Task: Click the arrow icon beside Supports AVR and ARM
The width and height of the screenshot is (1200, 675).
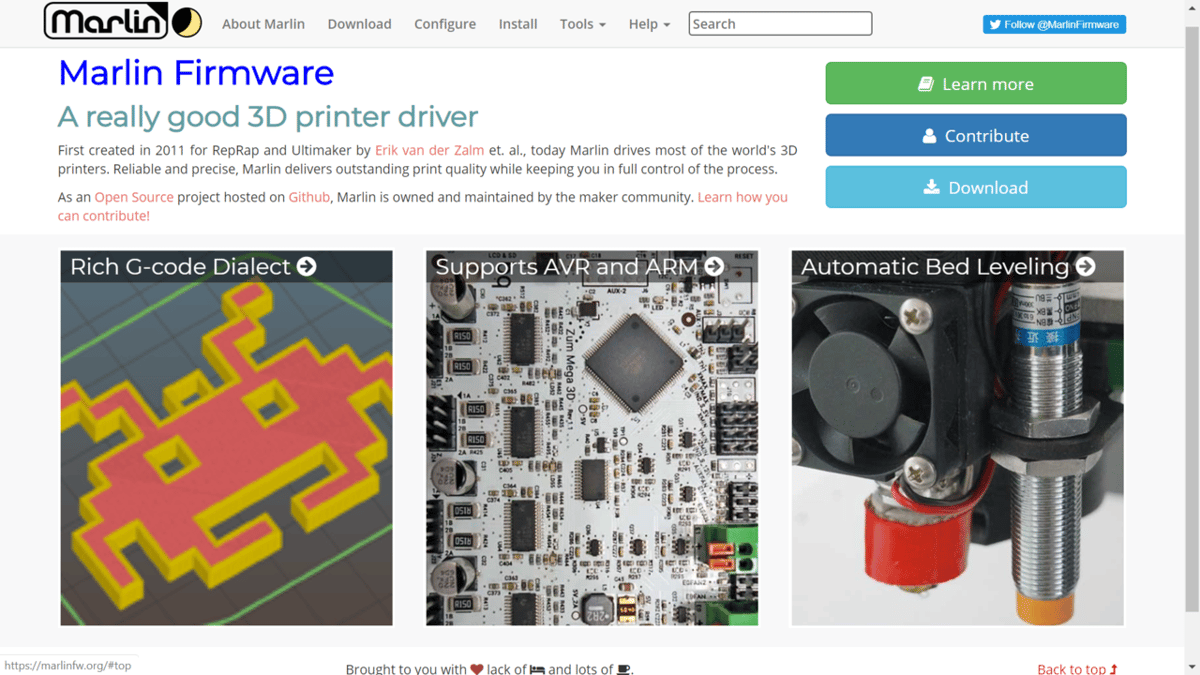Action: point(714,266)
